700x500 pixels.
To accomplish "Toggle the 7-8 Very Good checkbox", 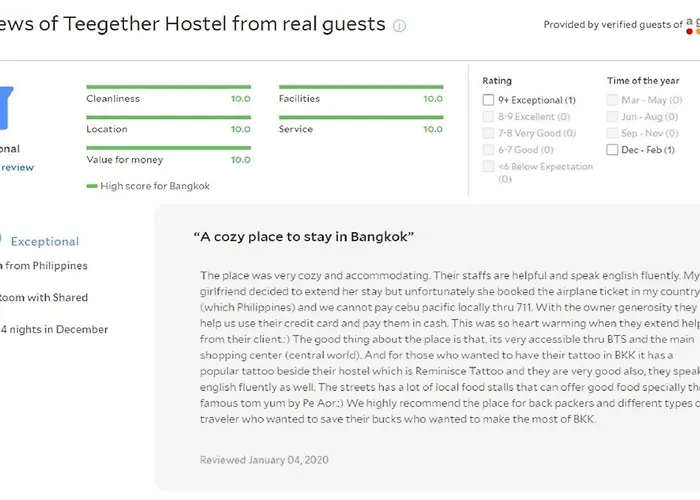I will (488, 133).
